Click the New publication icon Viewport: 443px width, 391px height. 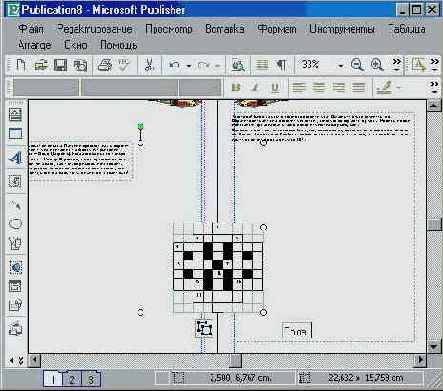(x=21, y=65)
